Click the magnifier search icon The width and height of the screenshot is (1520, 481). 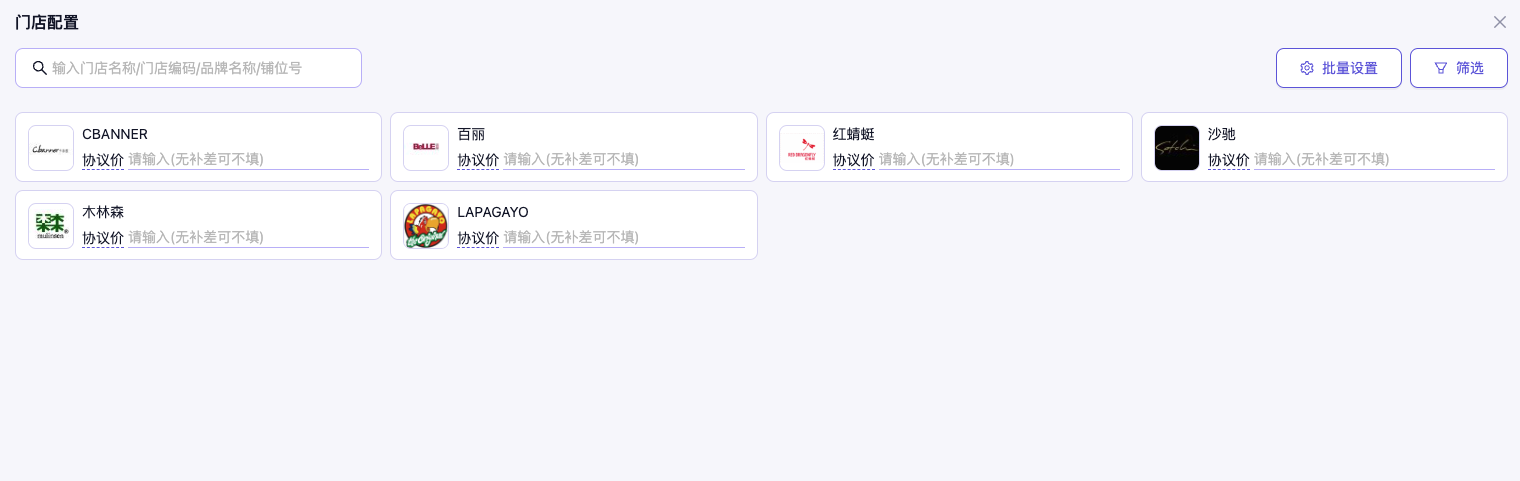[40, 68]
